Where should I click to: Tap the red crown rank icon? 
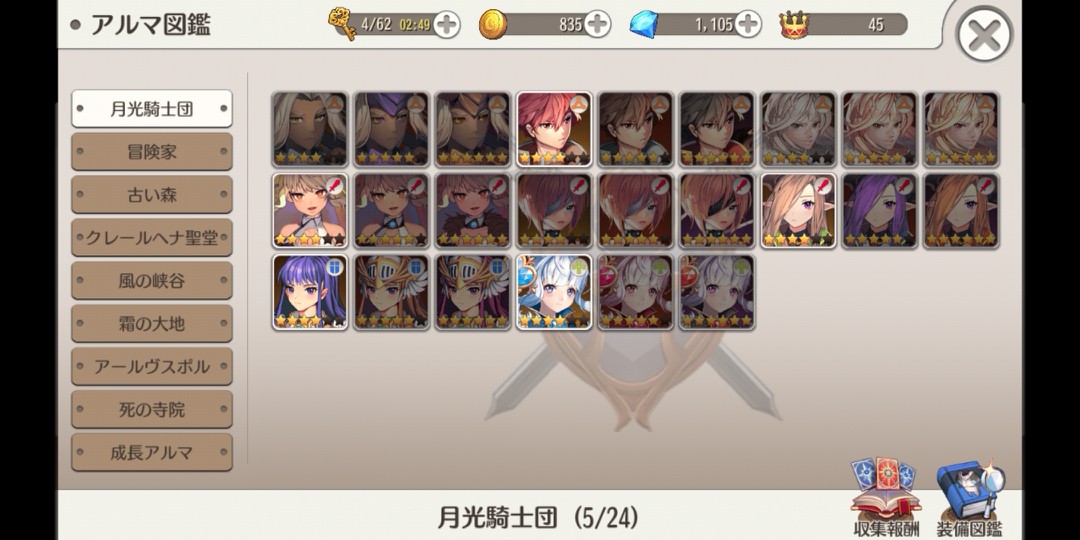point(794,25)
